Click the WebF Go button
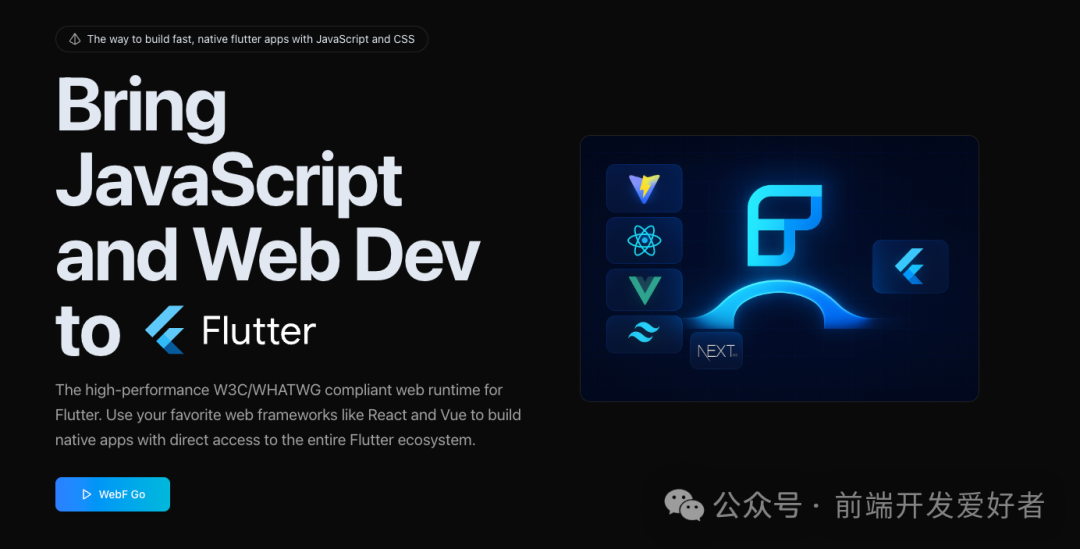 (x=112, y=494)
